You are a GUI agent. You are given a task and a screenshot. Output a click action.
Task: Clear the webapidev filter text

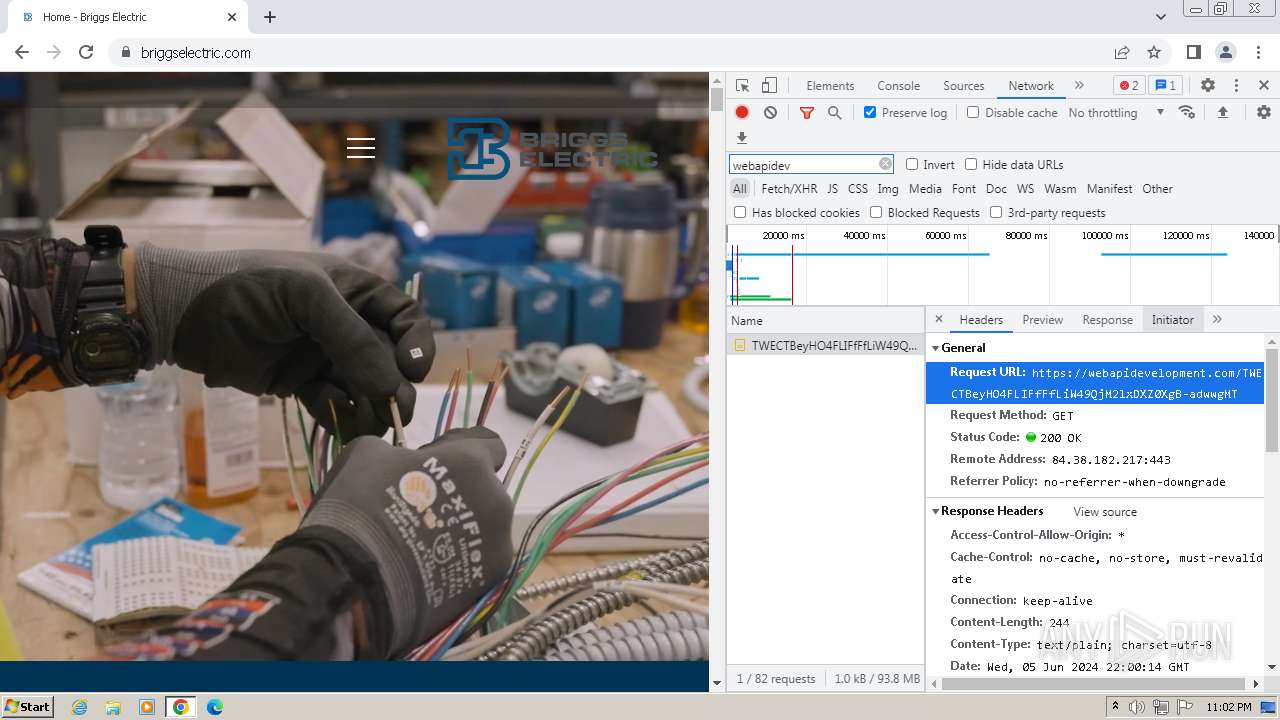click(x=885, y=164)
